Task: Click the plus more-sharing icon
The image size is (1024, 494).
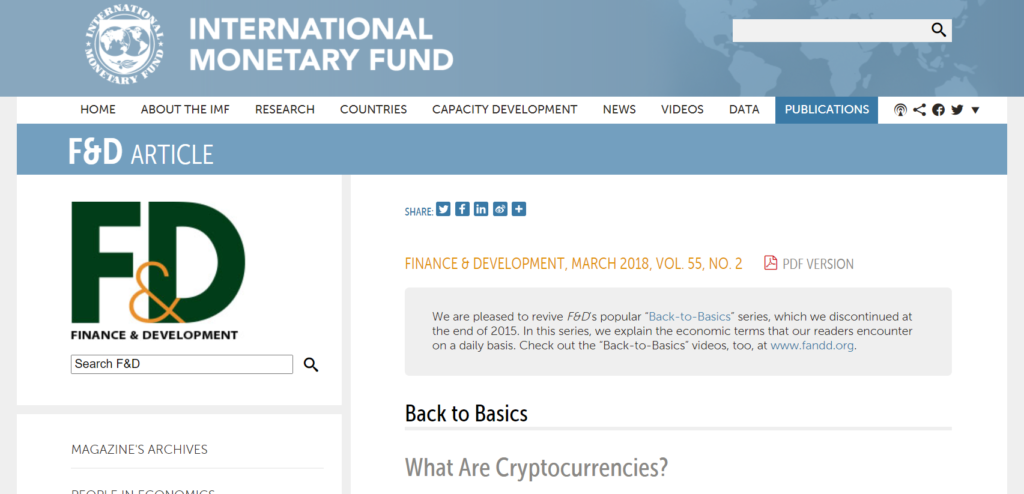Action: point(519,209)
